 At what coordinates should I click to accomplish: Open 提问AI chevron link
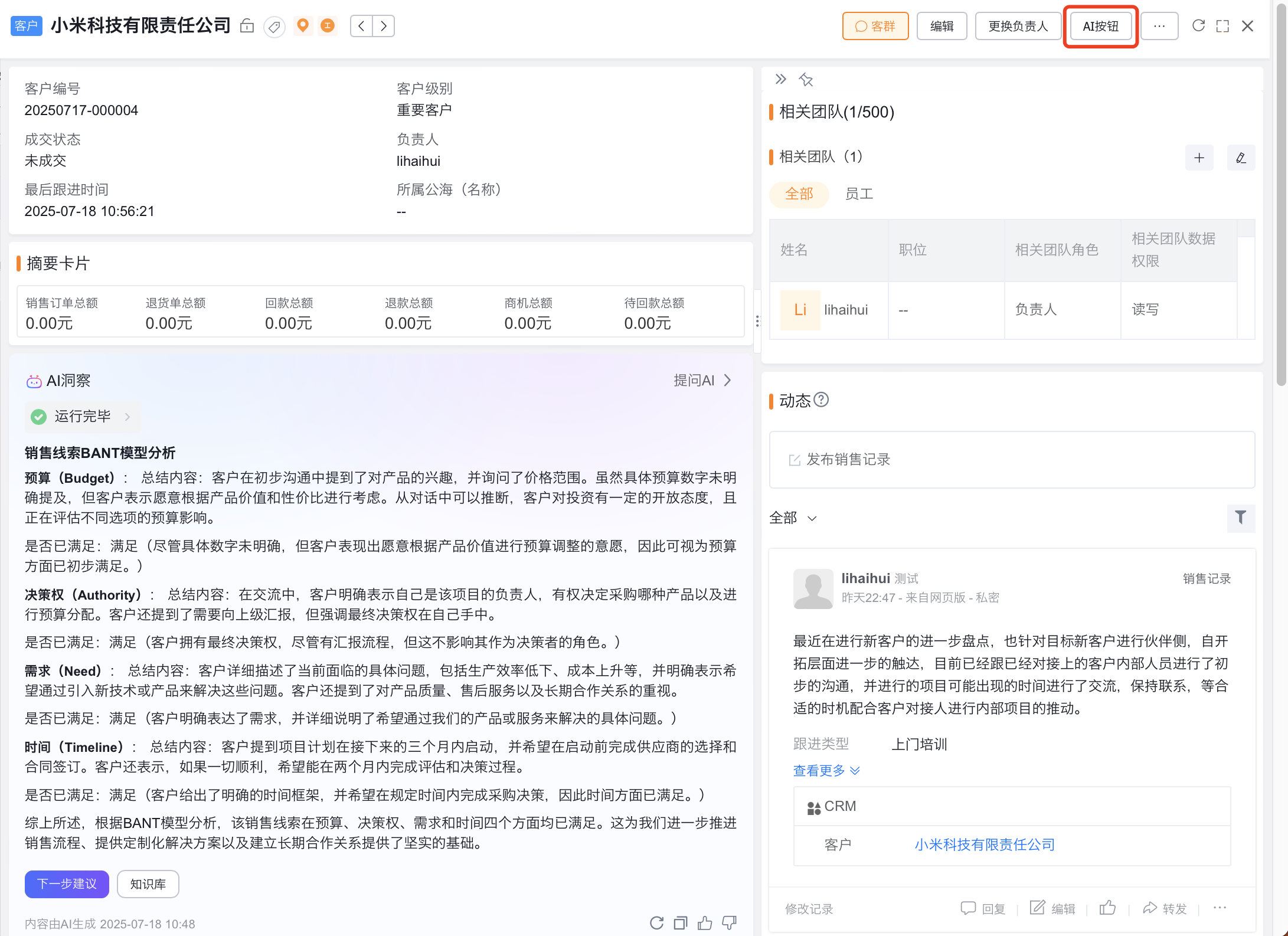(702, 381)
